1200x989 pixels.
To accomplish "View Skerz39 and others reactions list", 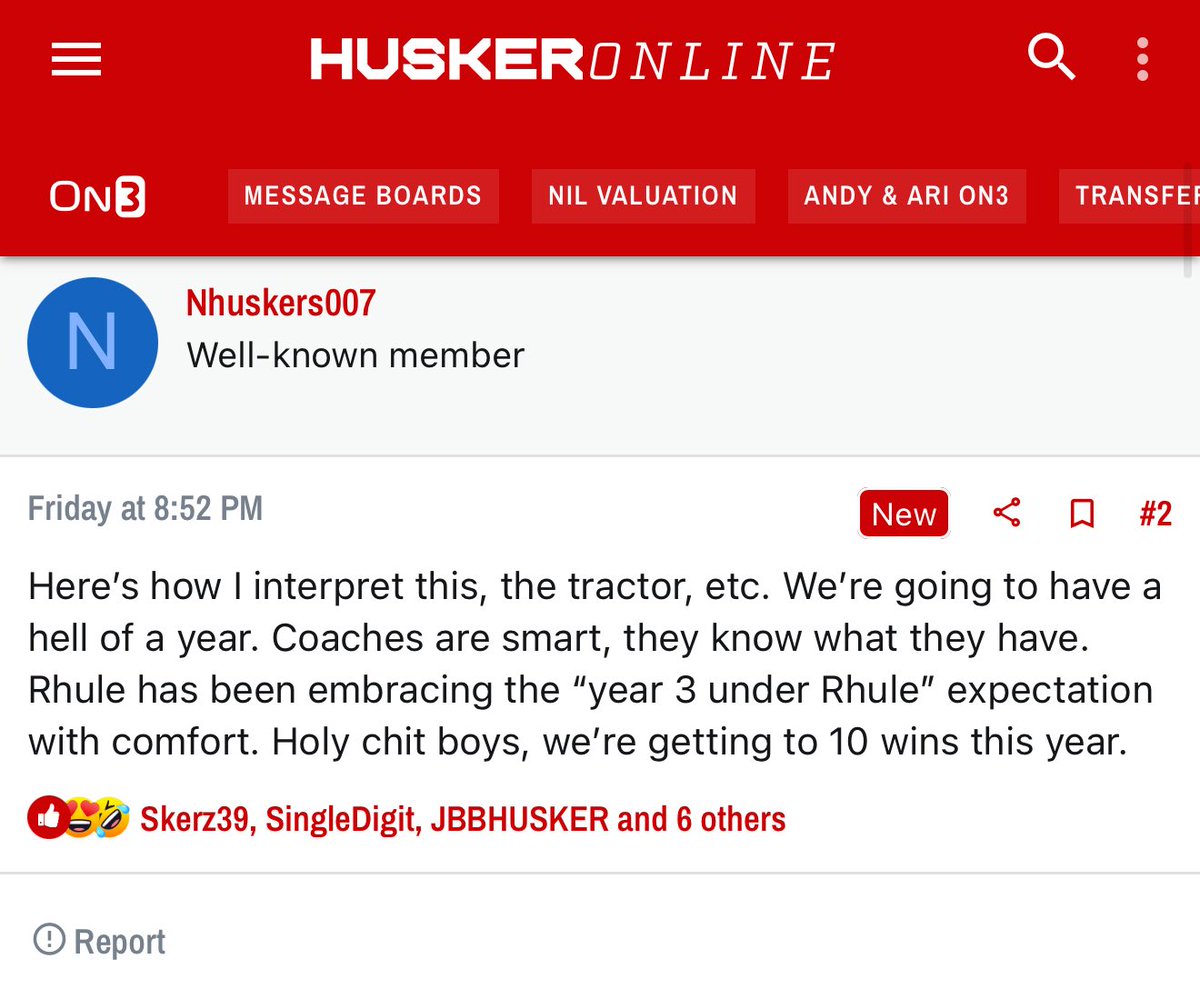I will [463, 819].
